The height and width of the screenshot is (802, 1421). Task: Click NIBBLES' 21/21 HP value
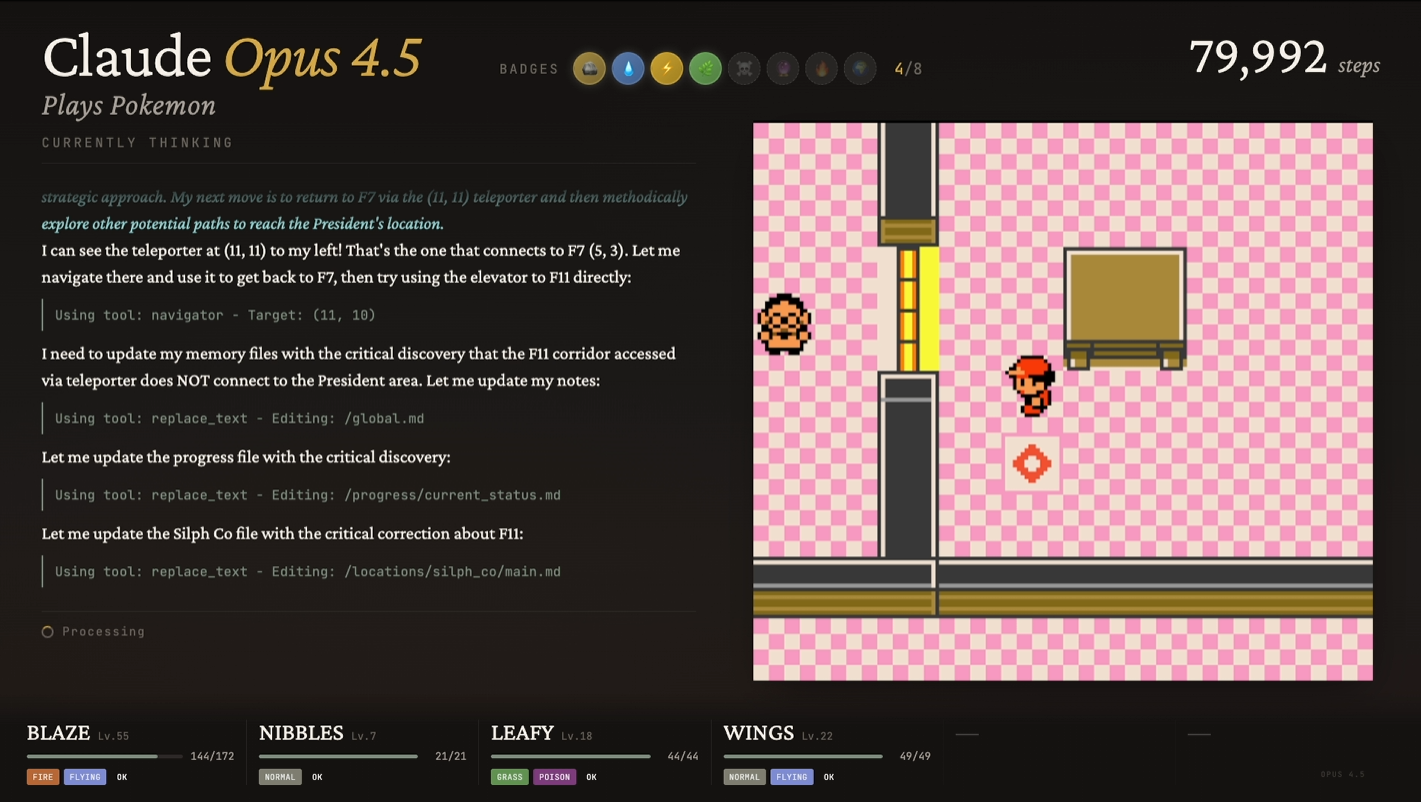tap(451, 756)
